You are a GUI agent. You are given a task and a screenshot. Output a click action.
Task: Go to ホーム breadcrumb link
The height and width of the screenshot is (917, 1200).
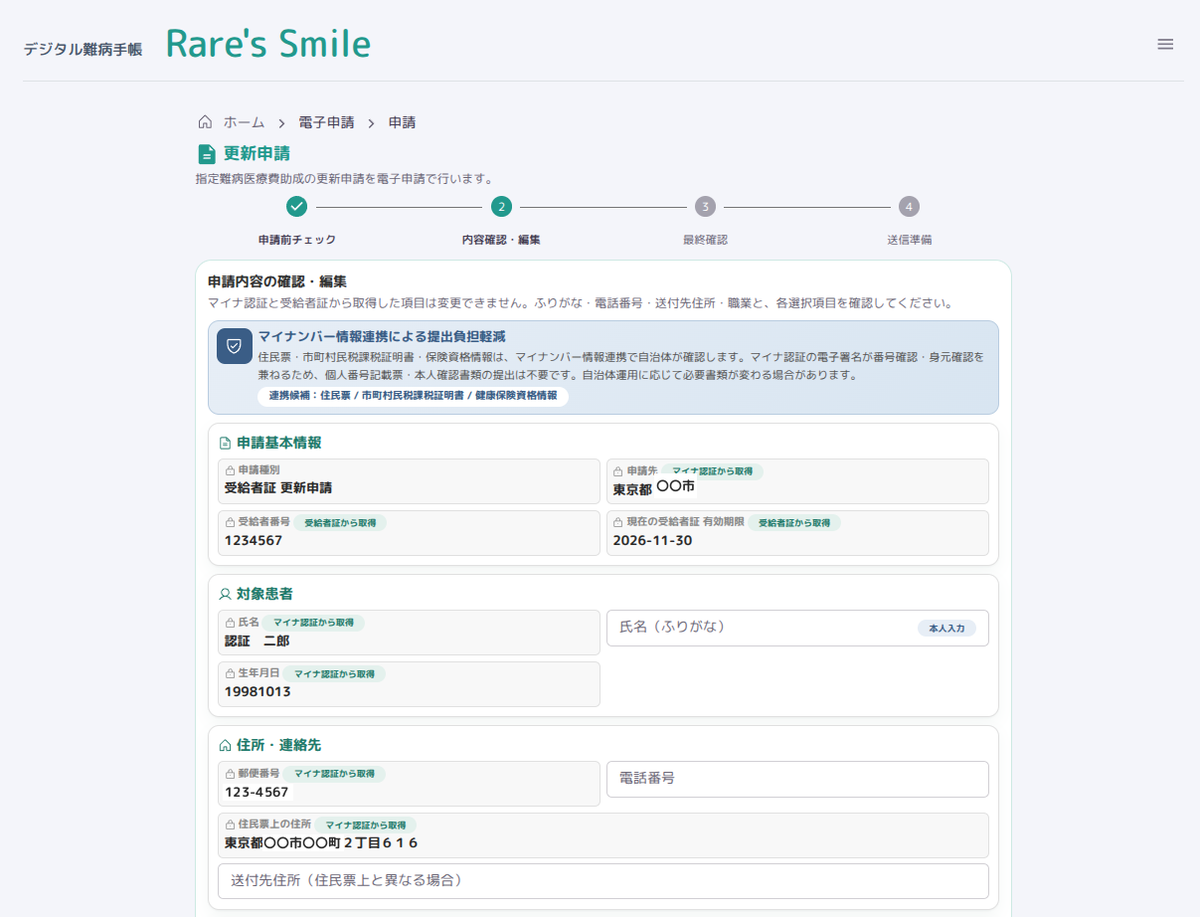(x=244, y=122)
